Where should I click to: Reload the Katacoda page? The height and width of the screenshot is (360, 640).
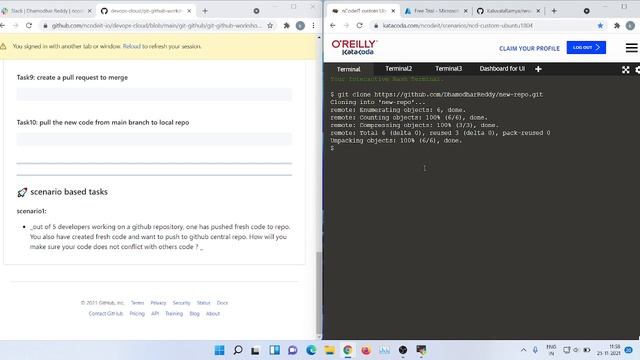[359, 25]
